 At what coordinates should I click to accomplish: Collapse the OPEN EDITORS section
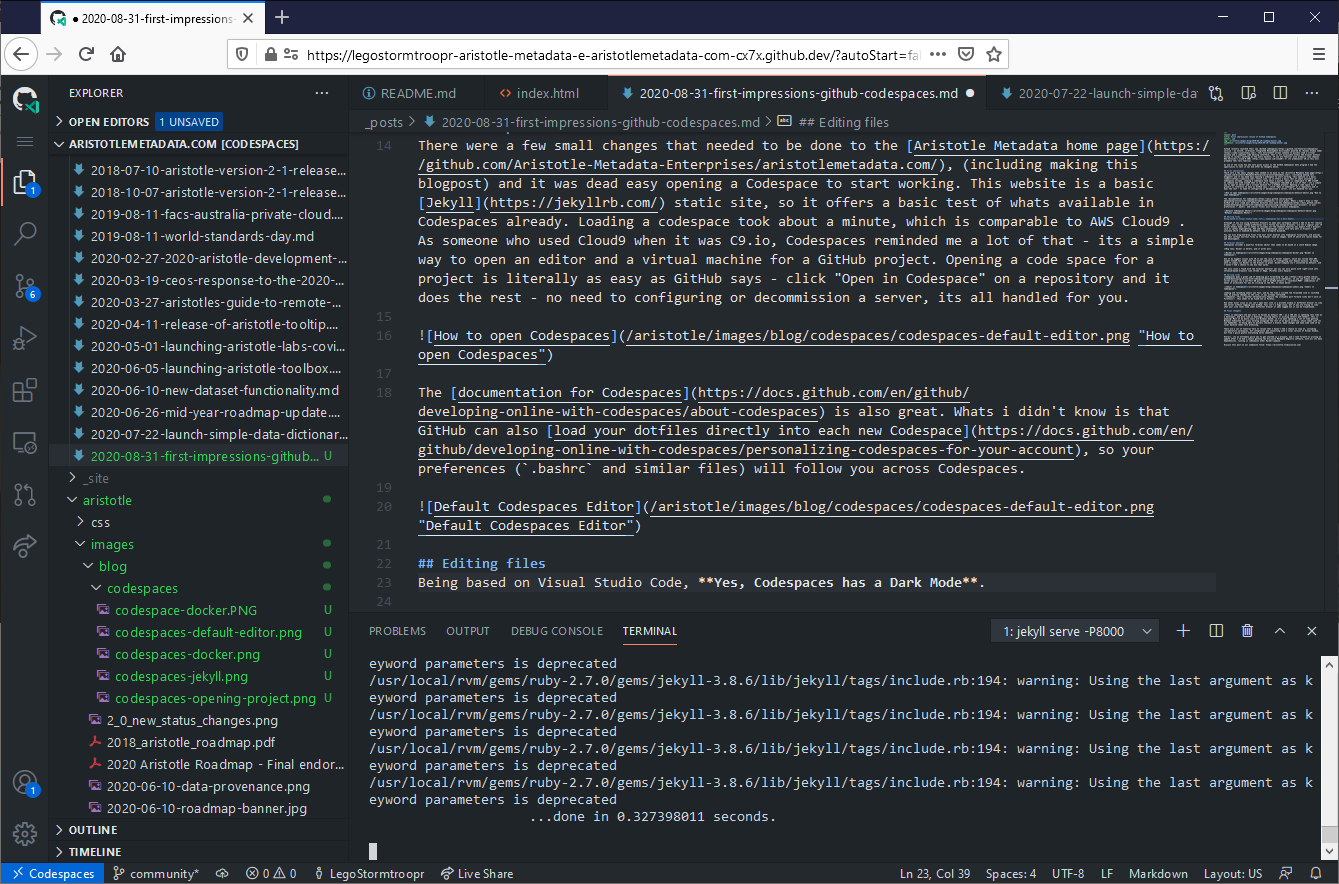click(x=200, y=122)
